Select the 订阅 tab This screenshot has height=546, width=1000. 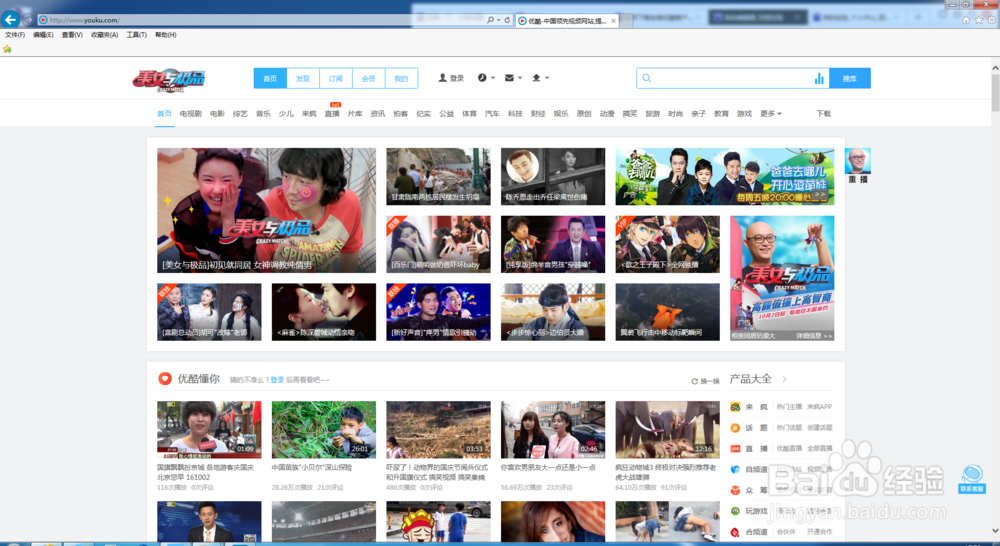tap(336, 78)
